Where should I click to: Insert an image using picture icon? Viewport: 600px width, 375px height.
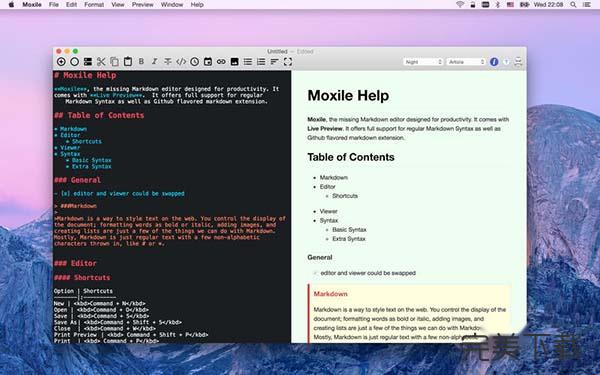point(235,62)
